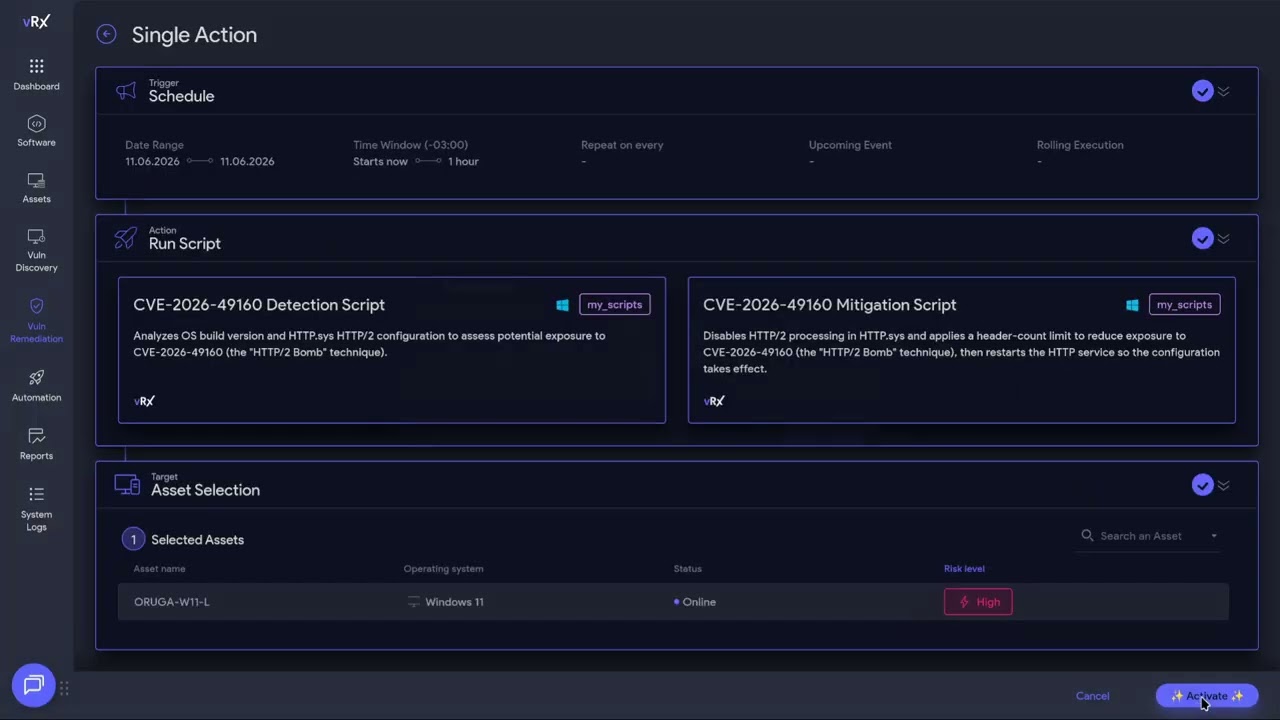Click the Upcoming Event label
Viewport: 1280px width, 720px height.
[850, 145]
